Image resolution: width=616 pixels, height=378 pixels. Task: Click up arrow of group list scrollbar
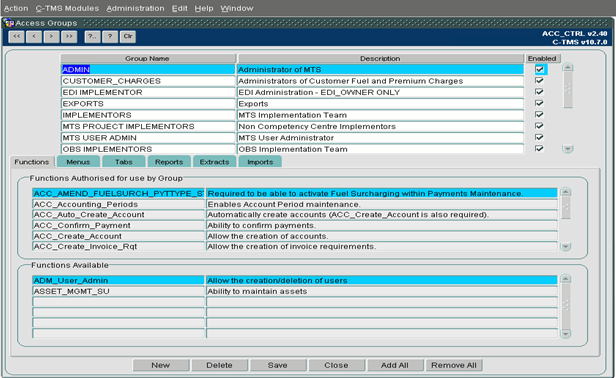pyautogui.click(x=567, y=67)
